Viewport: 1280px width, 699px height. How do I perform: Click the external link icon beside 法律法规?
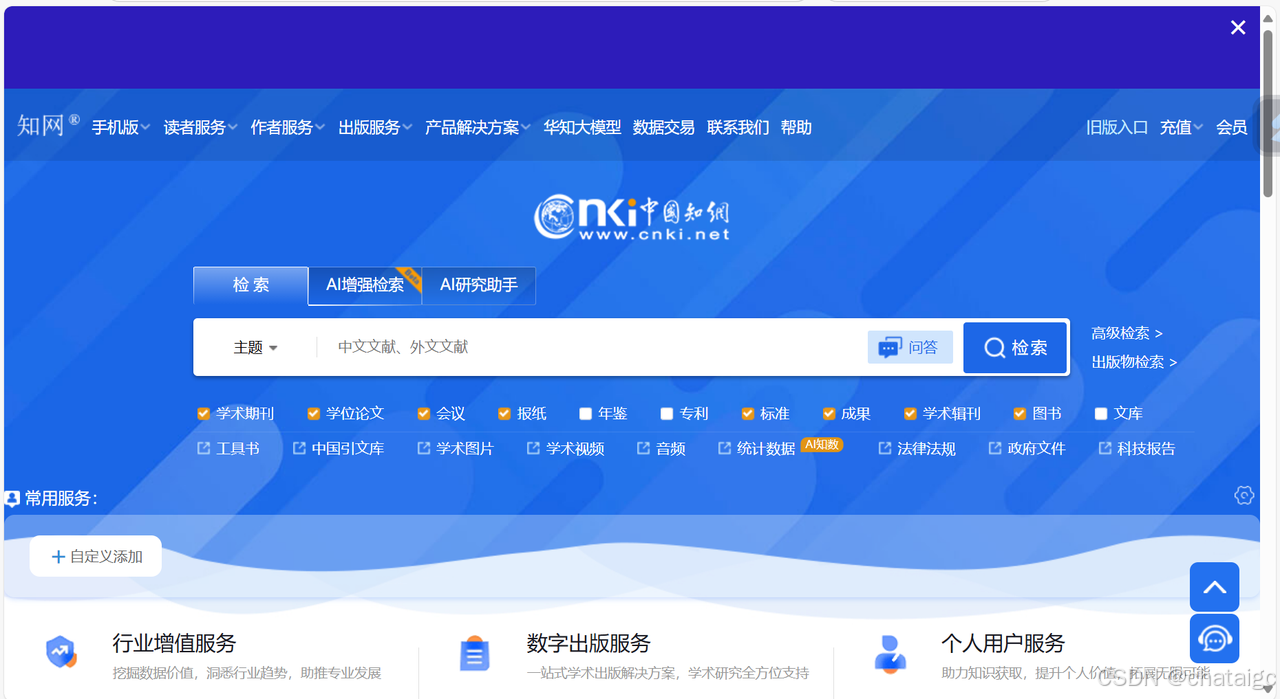(885, 448)
